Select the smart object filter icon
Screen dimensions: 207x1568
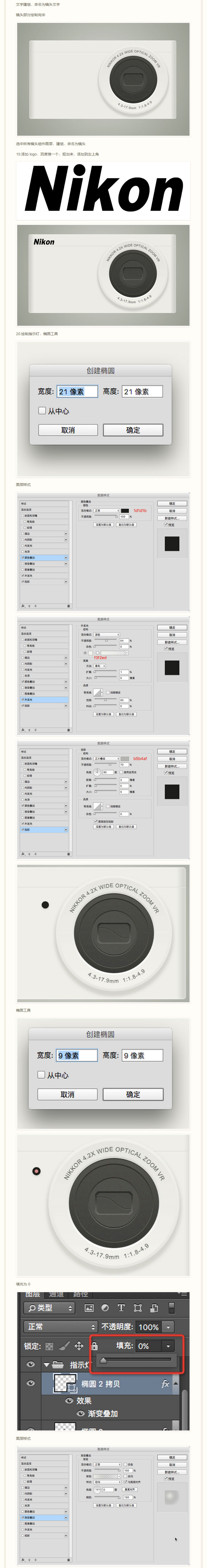click(154, 1308)
